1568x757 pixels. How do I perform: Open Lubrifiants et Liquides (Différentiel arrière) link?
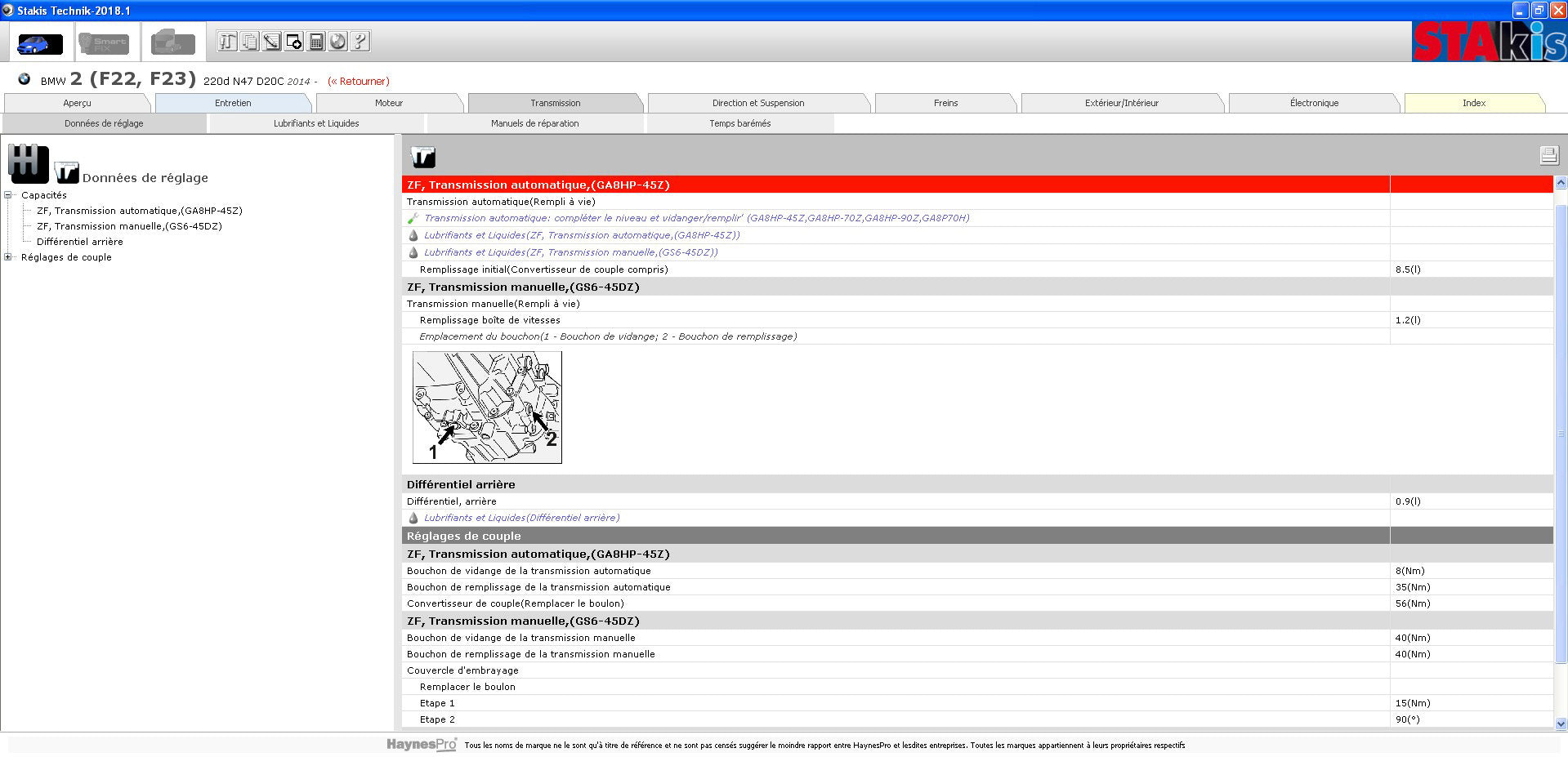(522, 518)
